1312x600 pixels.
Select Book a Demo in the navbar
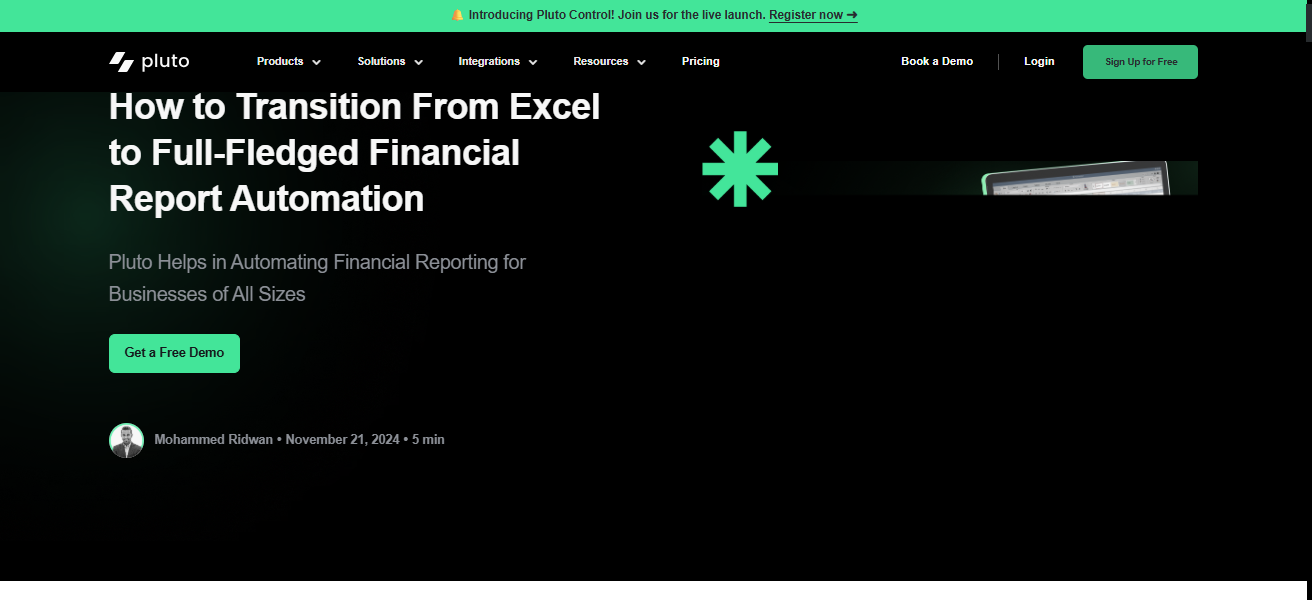tap(936, 62)
